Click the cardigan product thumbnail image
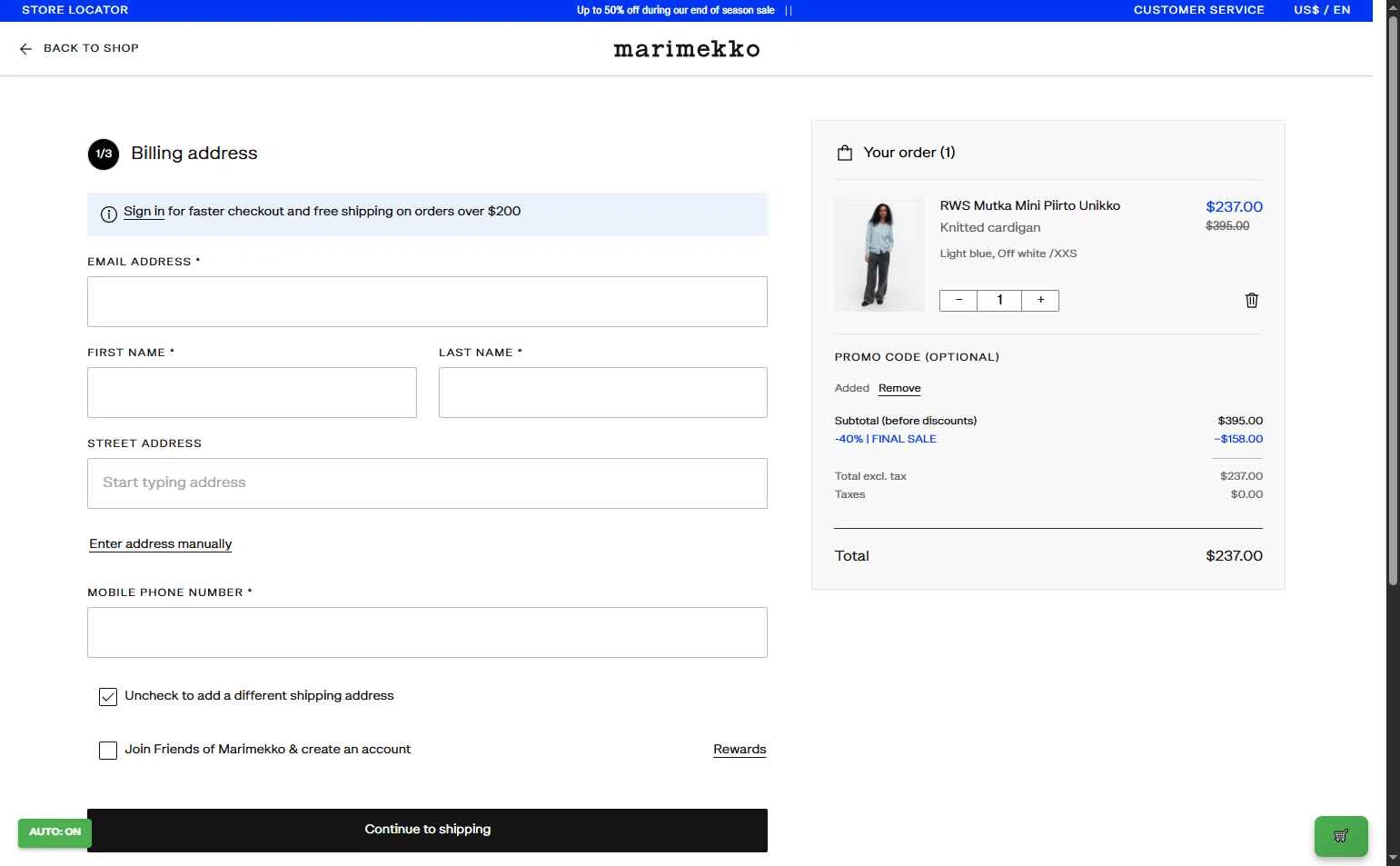This screenshot has height=866, width=1400. 879,255
